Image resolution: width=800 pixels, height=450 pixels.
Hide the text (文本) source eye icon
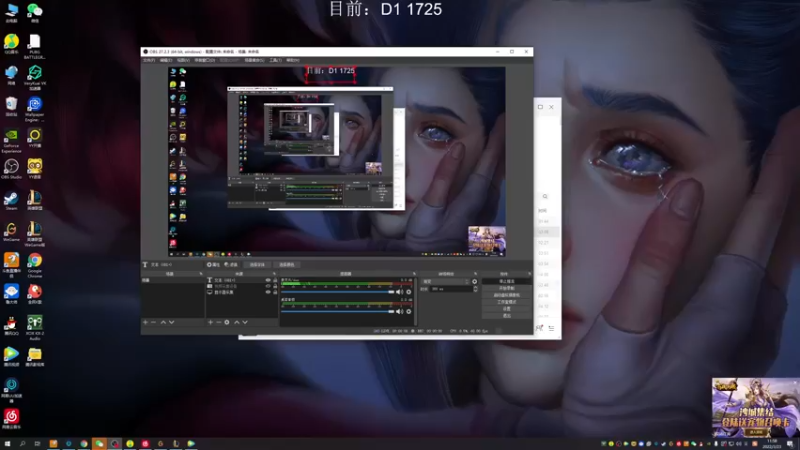coord(268,280)
